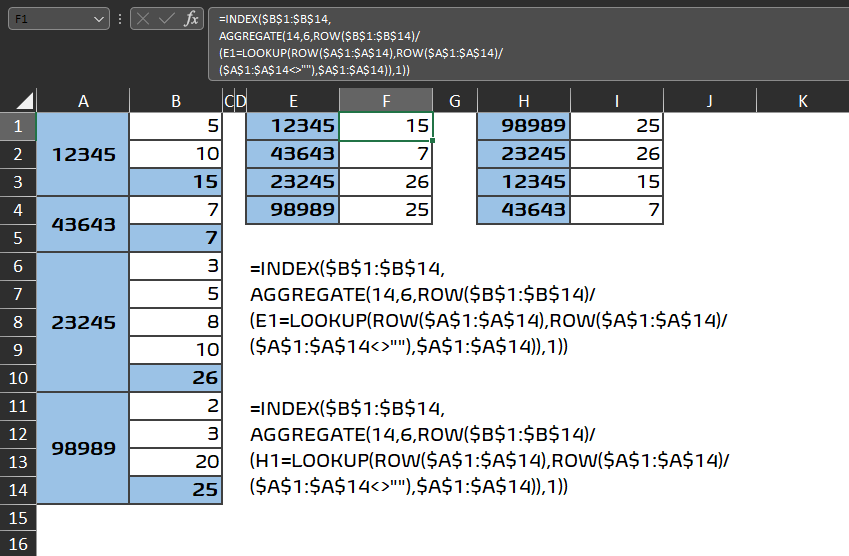This screenshot has width=849, height=556.
Task: Confirm the entry with the checkmark icon
Action: (x=166, y=19)
